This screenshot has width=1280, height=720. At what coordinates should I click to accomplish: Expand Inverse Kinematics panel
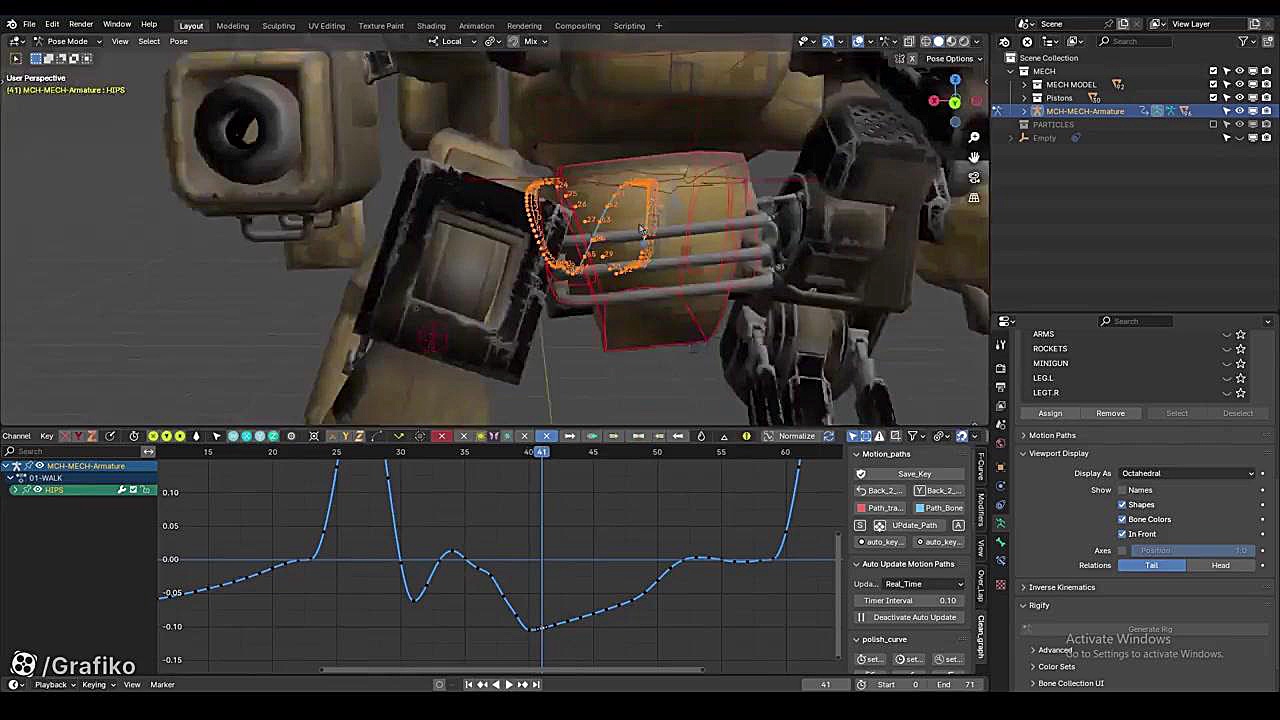click(1062, 588)
